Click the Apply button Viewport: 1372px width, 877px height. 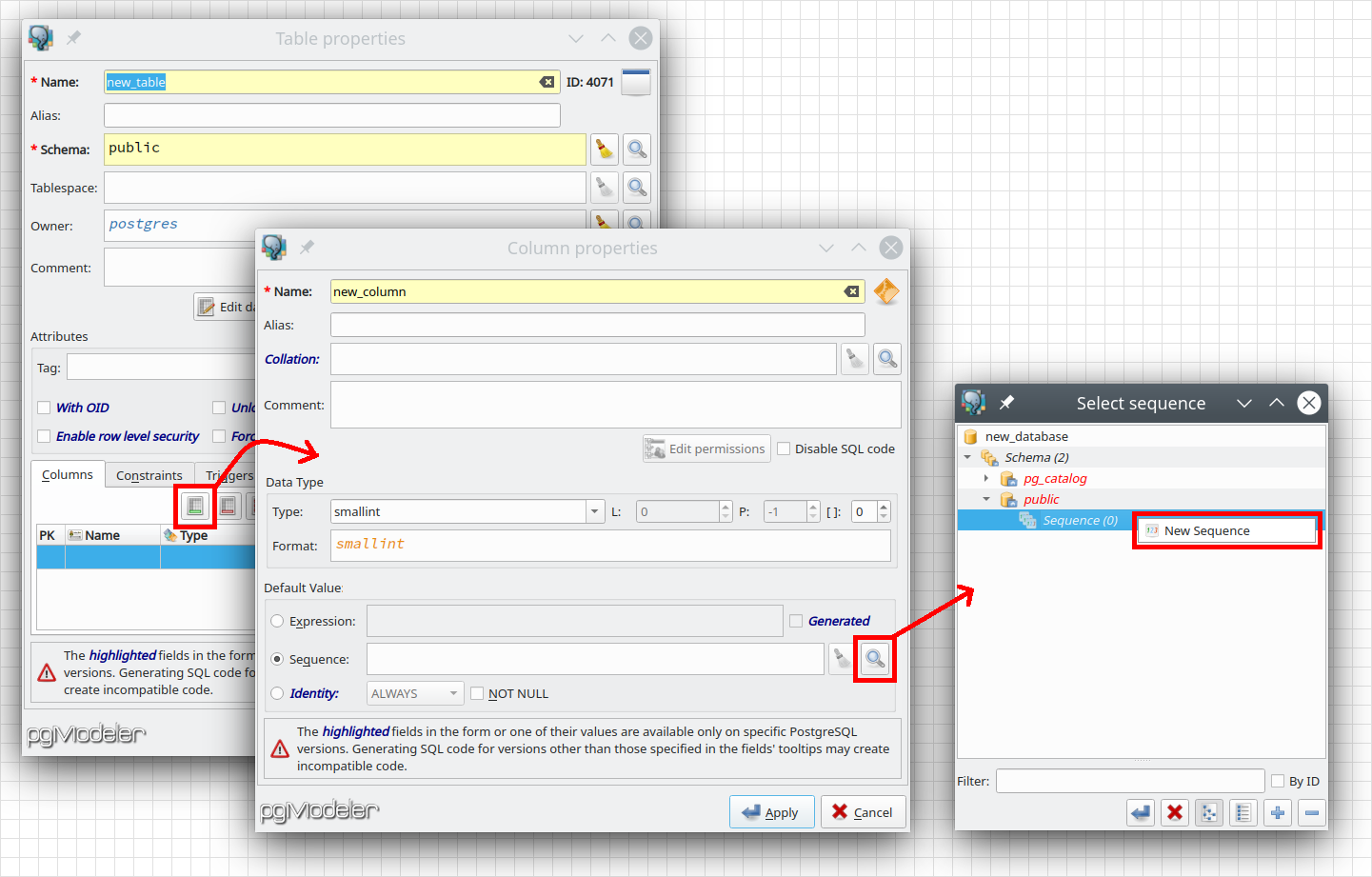coord(771,812)
